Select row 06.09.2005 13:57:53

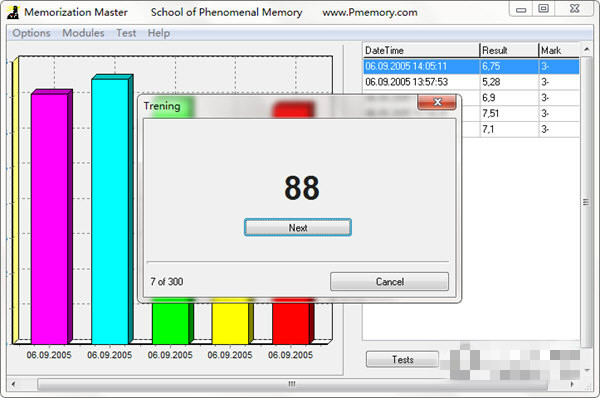click(471, 82)
